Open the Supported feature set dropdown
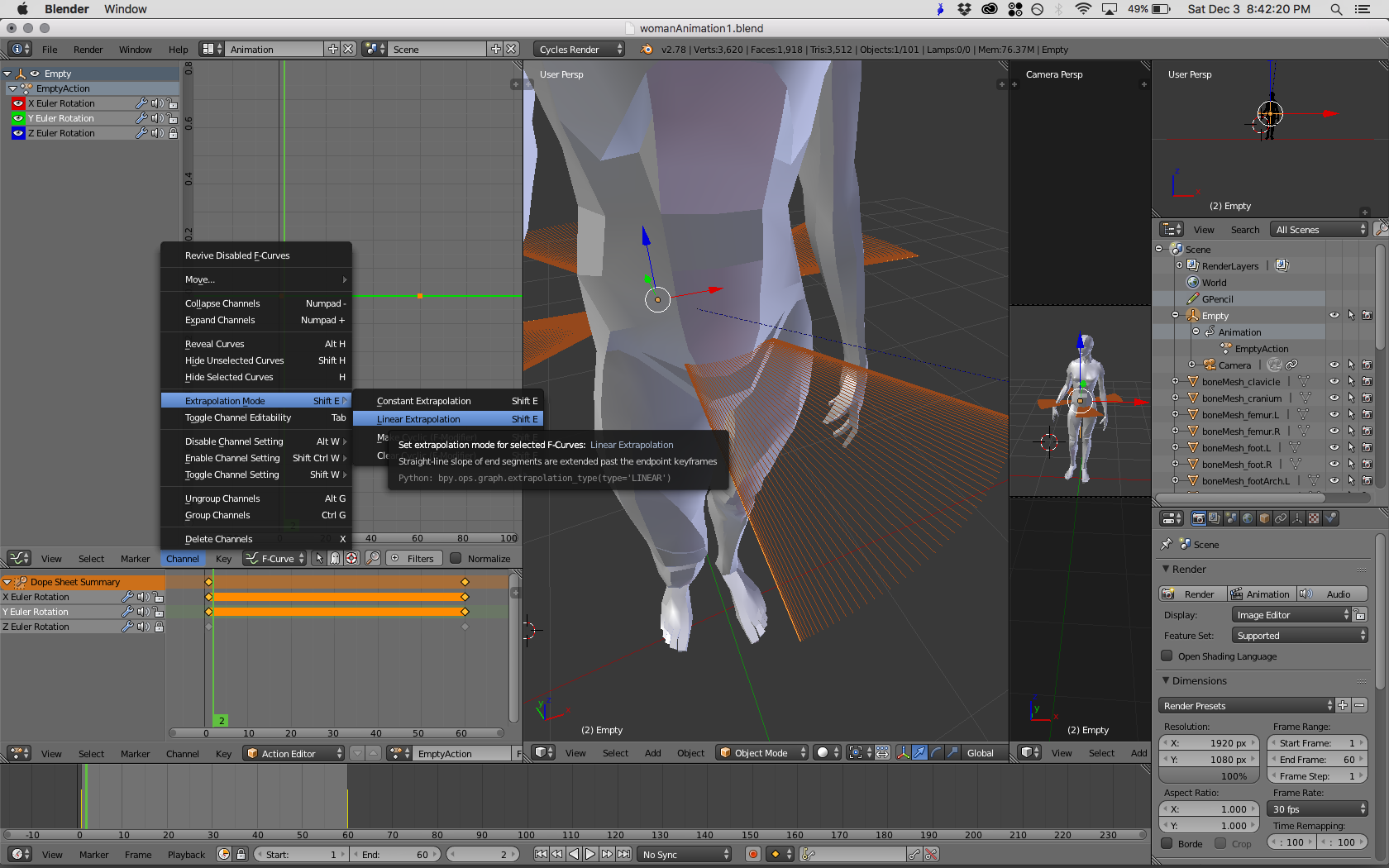This screenshot has height=868, width=1389. (1300, 636)
